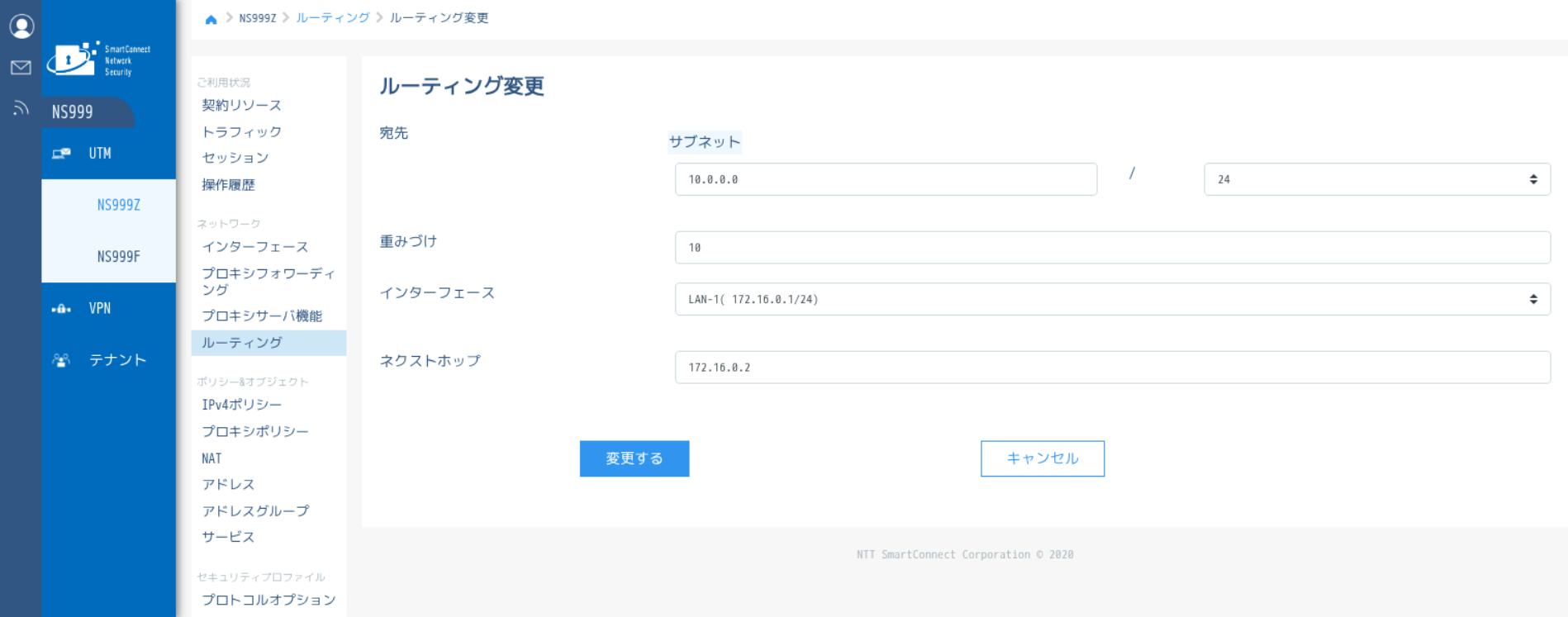
Task: Click the home icon in breadcrumb
Action: [x=211, y=19]
